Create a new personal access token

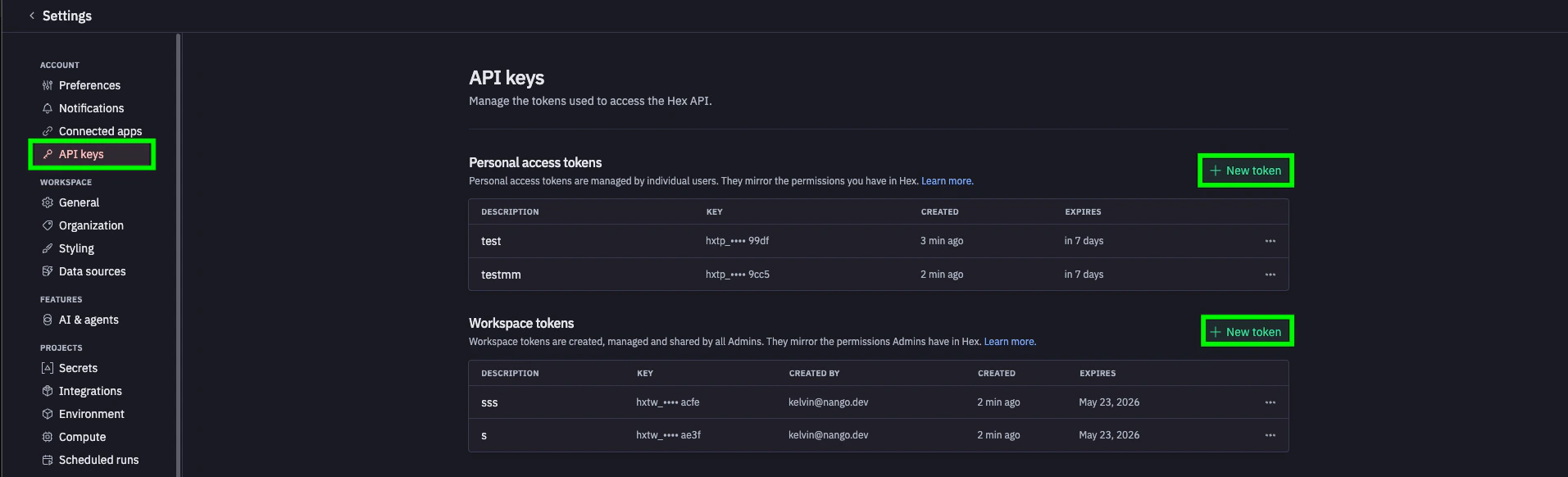click(x=1245, y=170)
